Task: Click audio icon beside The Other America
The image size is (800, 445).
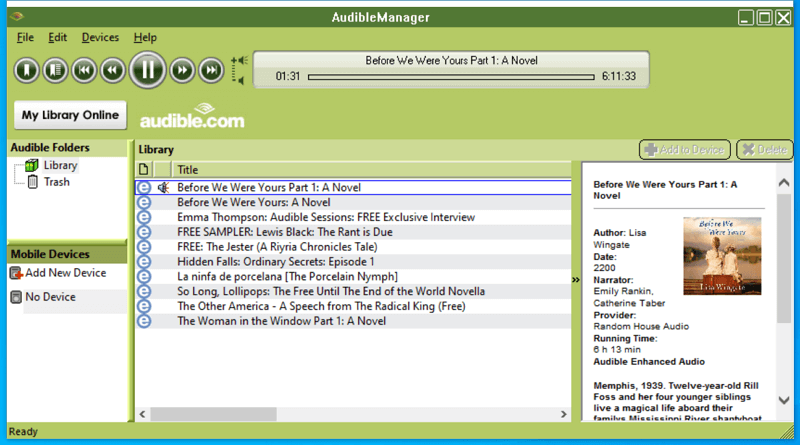Action: (144, 306)
